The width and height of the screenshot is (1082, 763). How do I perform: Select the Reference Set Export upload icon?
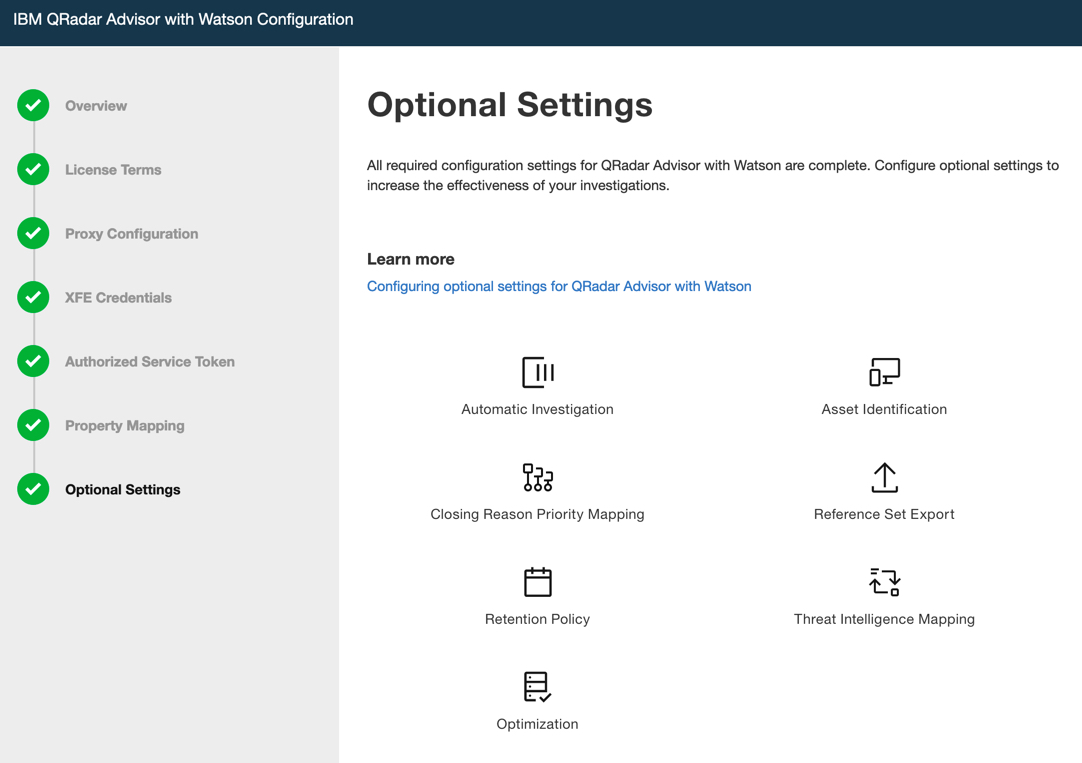tap(884, 477)
